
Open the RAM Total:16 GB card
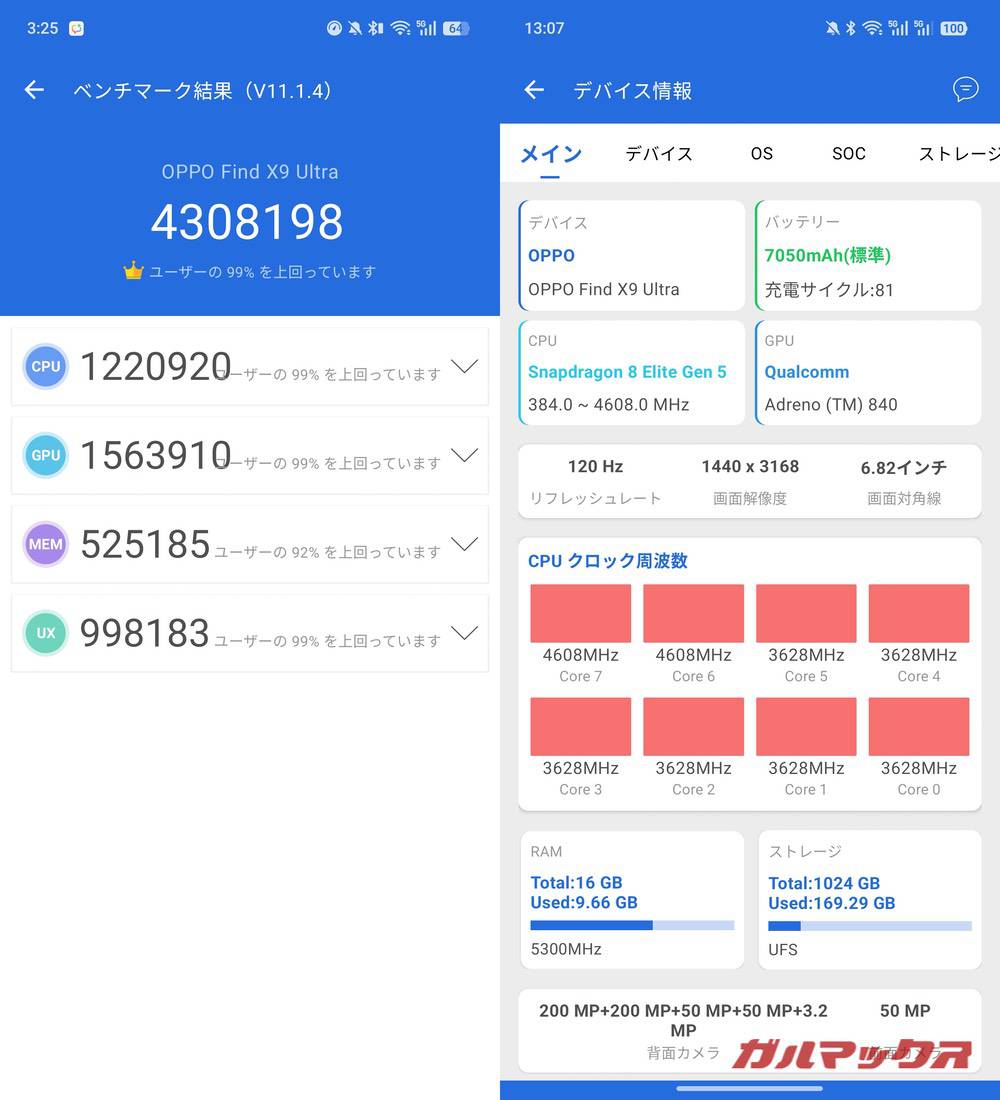pos(632,900)
